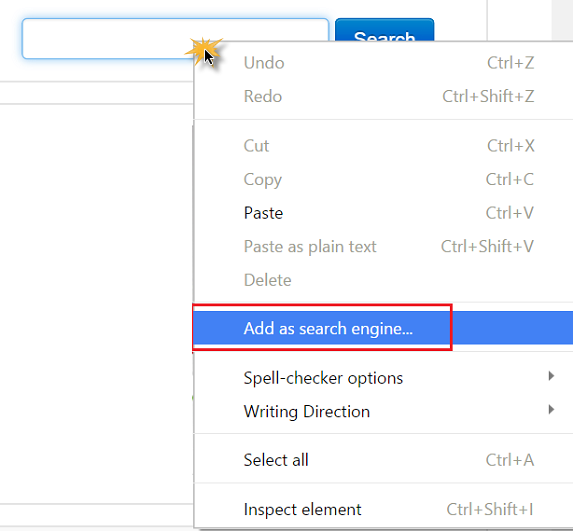Click the arrow beside Writing Direction
Image resolution: width=573 pixels, height=531 pixels.
tap(551, 409)
